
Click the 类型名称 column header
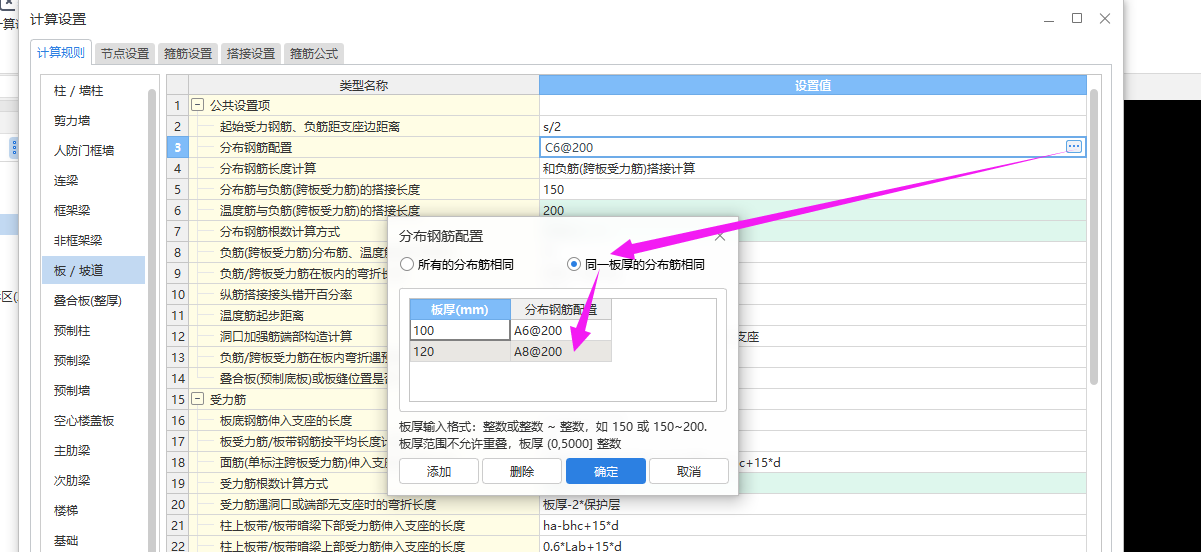pyautogui.click(x=364, y=85)
